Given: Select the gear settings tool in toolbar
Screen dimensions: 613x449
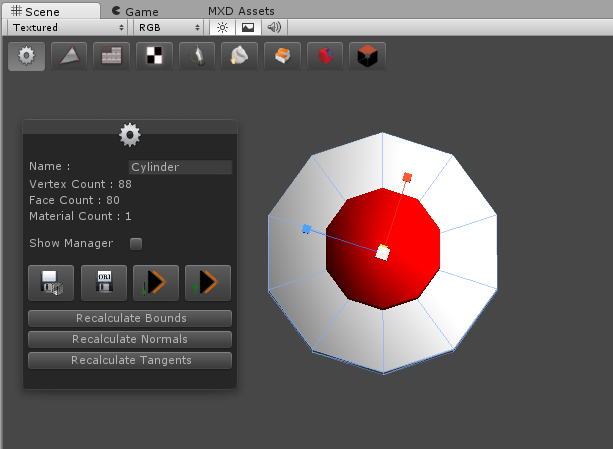Looking at the screenshot, I should (x=27, y=56).
